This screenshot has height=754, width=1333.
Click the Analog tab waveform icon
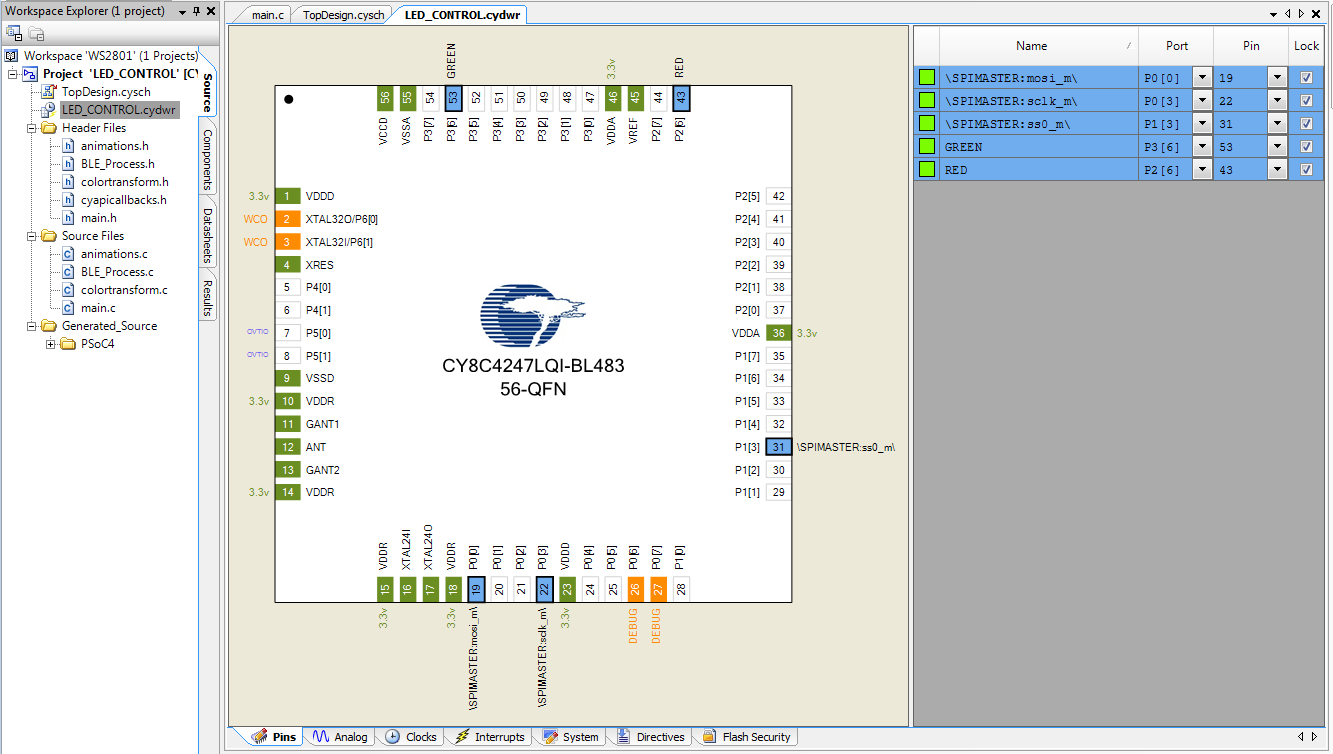[x=321, y=737]
